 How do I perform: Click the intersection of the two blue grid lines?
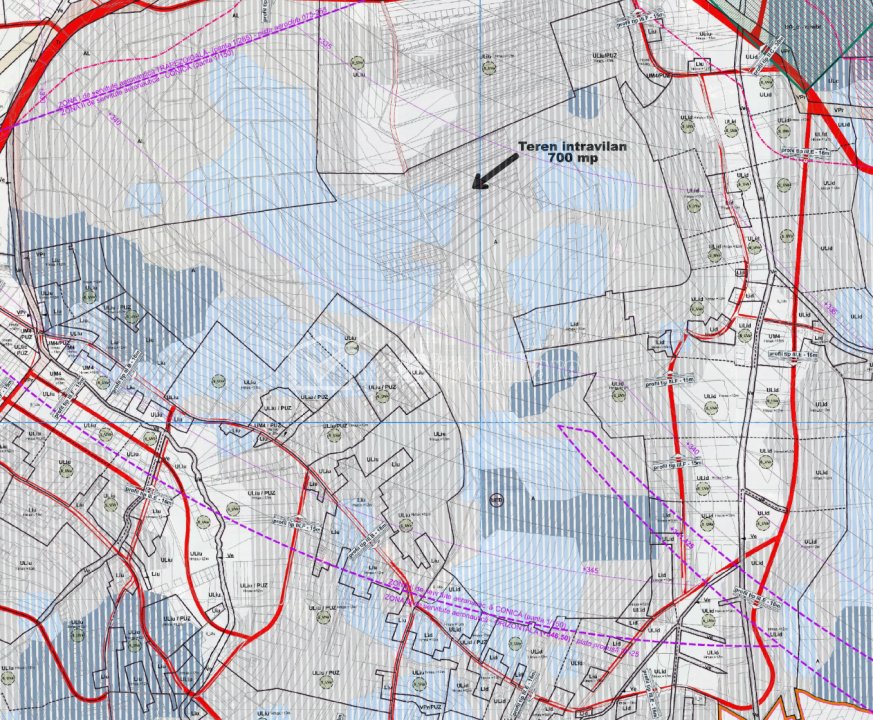(480, 421)
